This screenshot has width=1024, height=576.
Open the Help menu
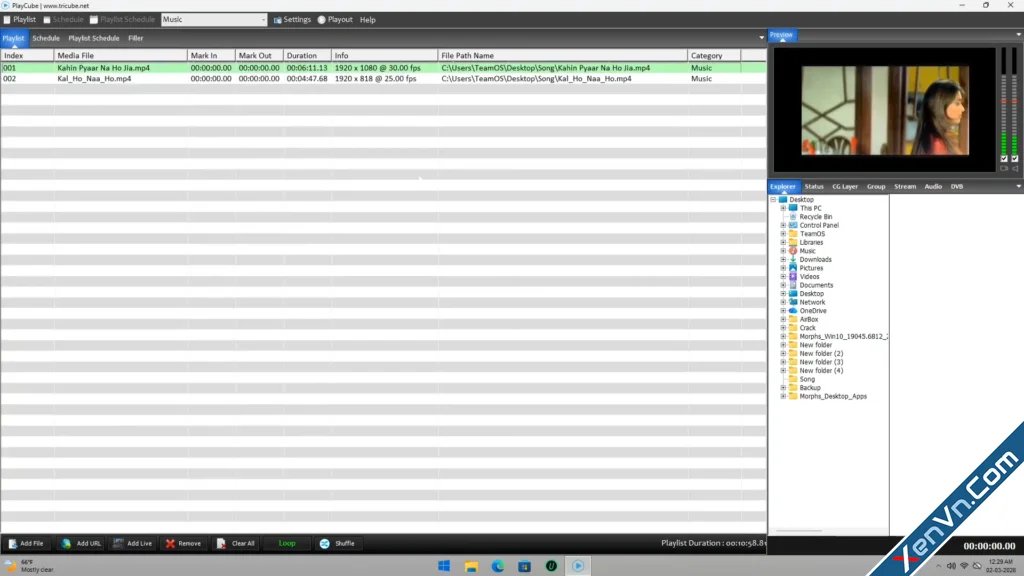point(368,20)
